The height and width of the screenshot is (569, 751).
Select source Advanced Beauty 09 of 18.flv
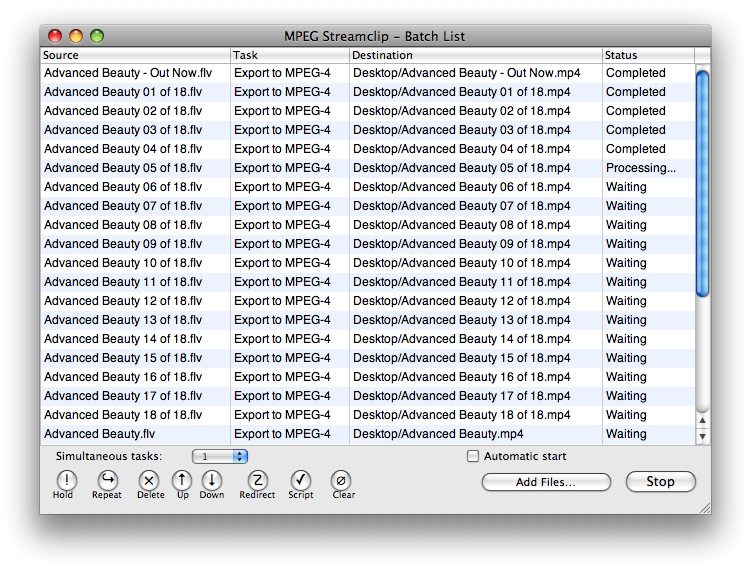[123, 244]
